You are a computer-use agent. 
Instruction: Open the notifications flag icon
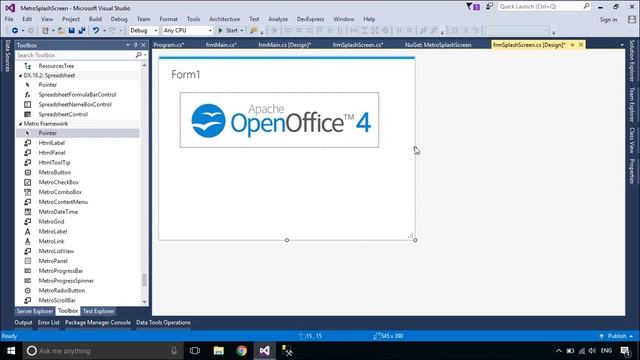click(473, 7)
